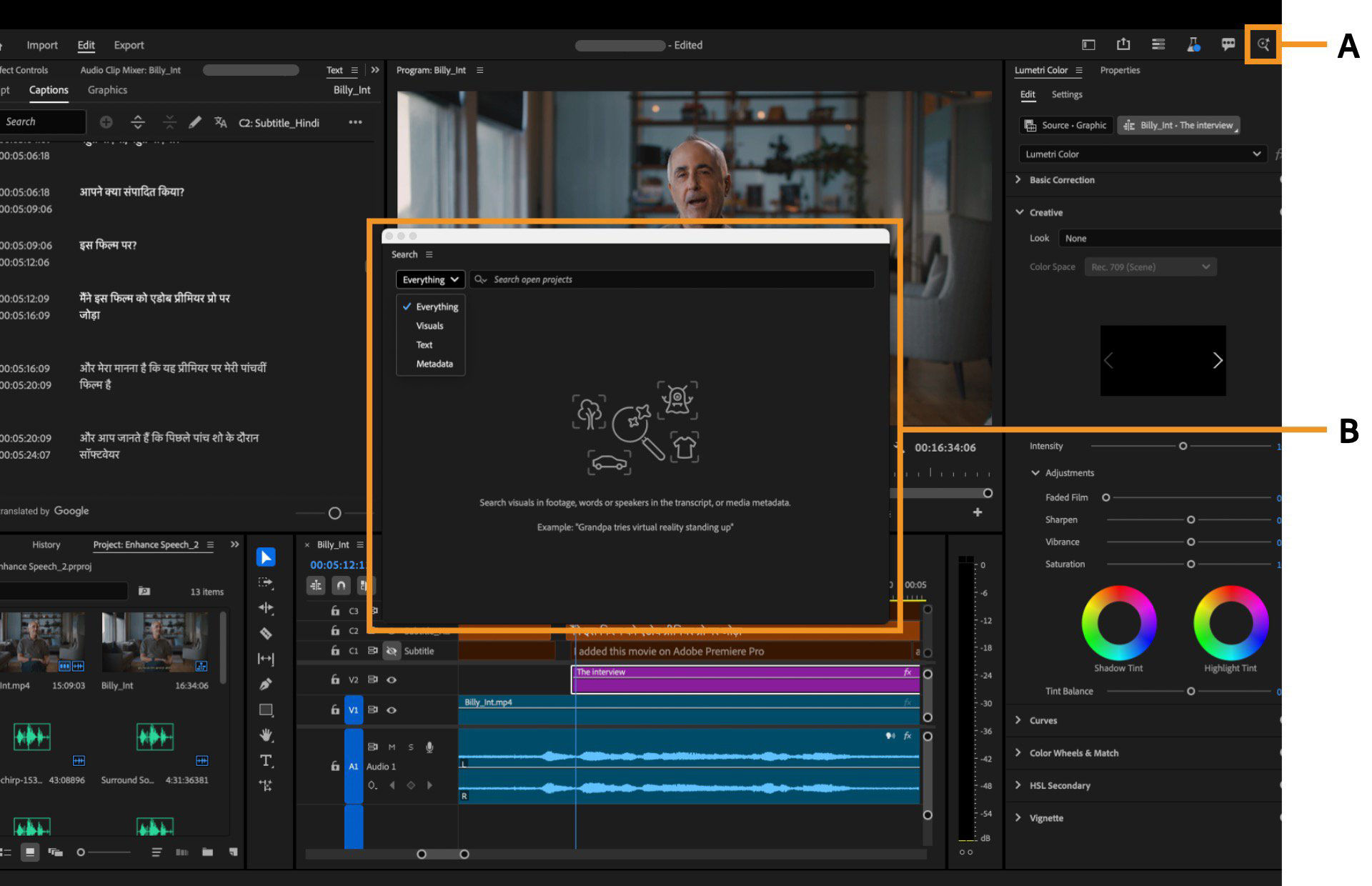Select the Selection tool in the timeline toolbar
The image size is (1372, 886).
coord(266,557)
